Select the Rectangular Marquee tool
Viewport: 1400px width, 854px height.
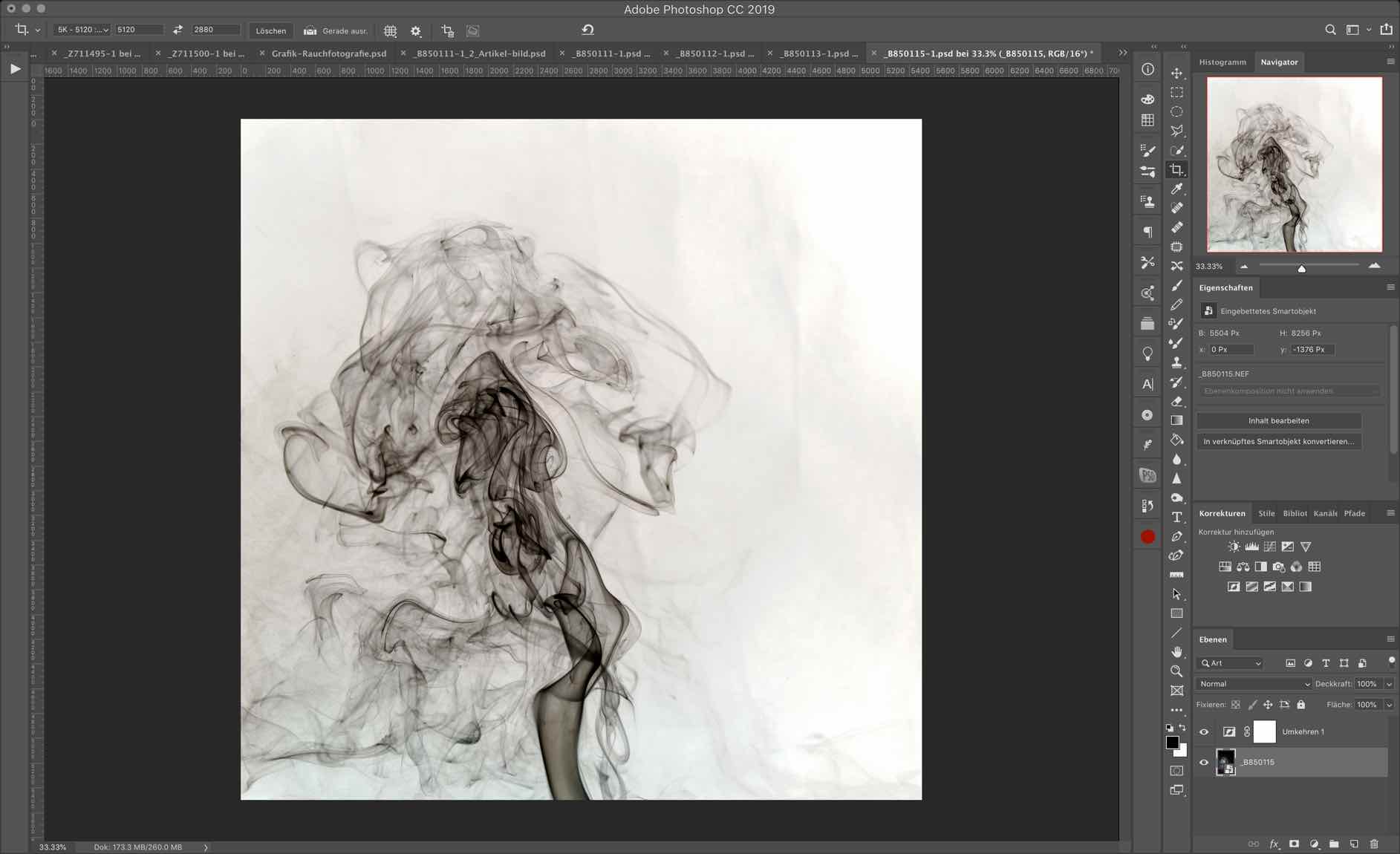(1176, 92)
